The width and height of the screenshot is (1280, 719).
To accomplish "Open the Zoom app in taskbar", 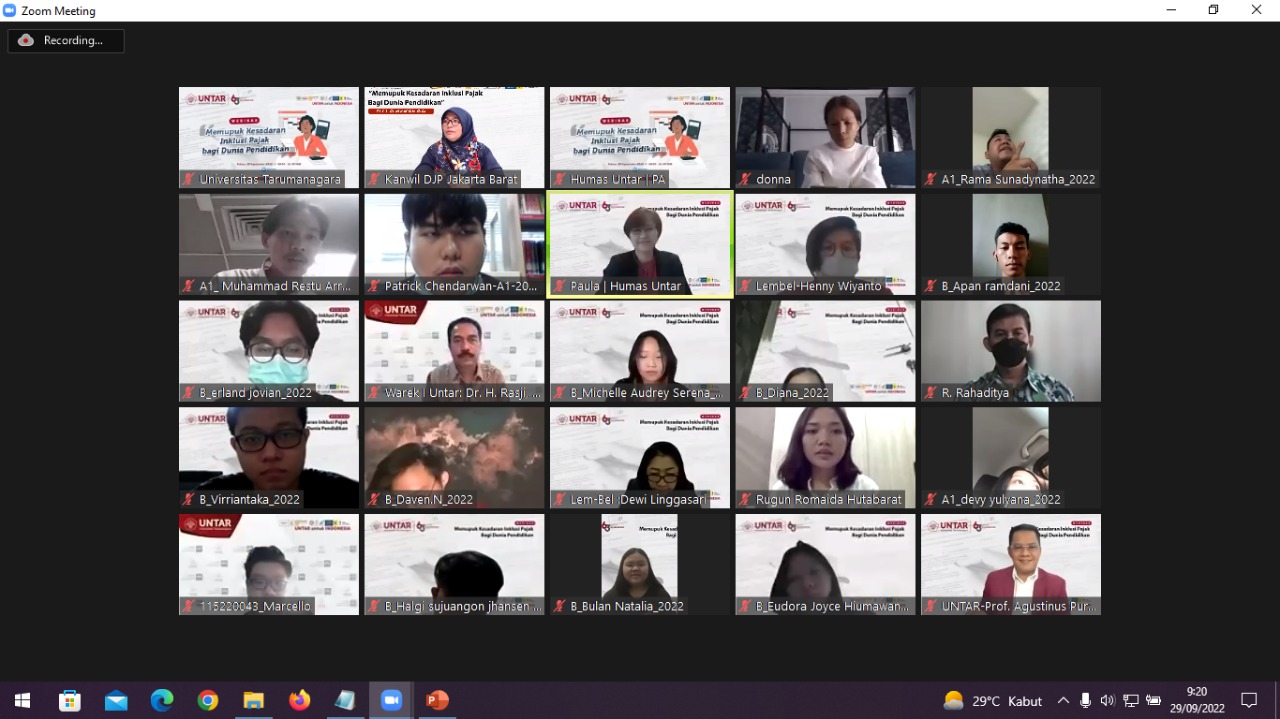I will pyautogui.click(x=391, y=700).
